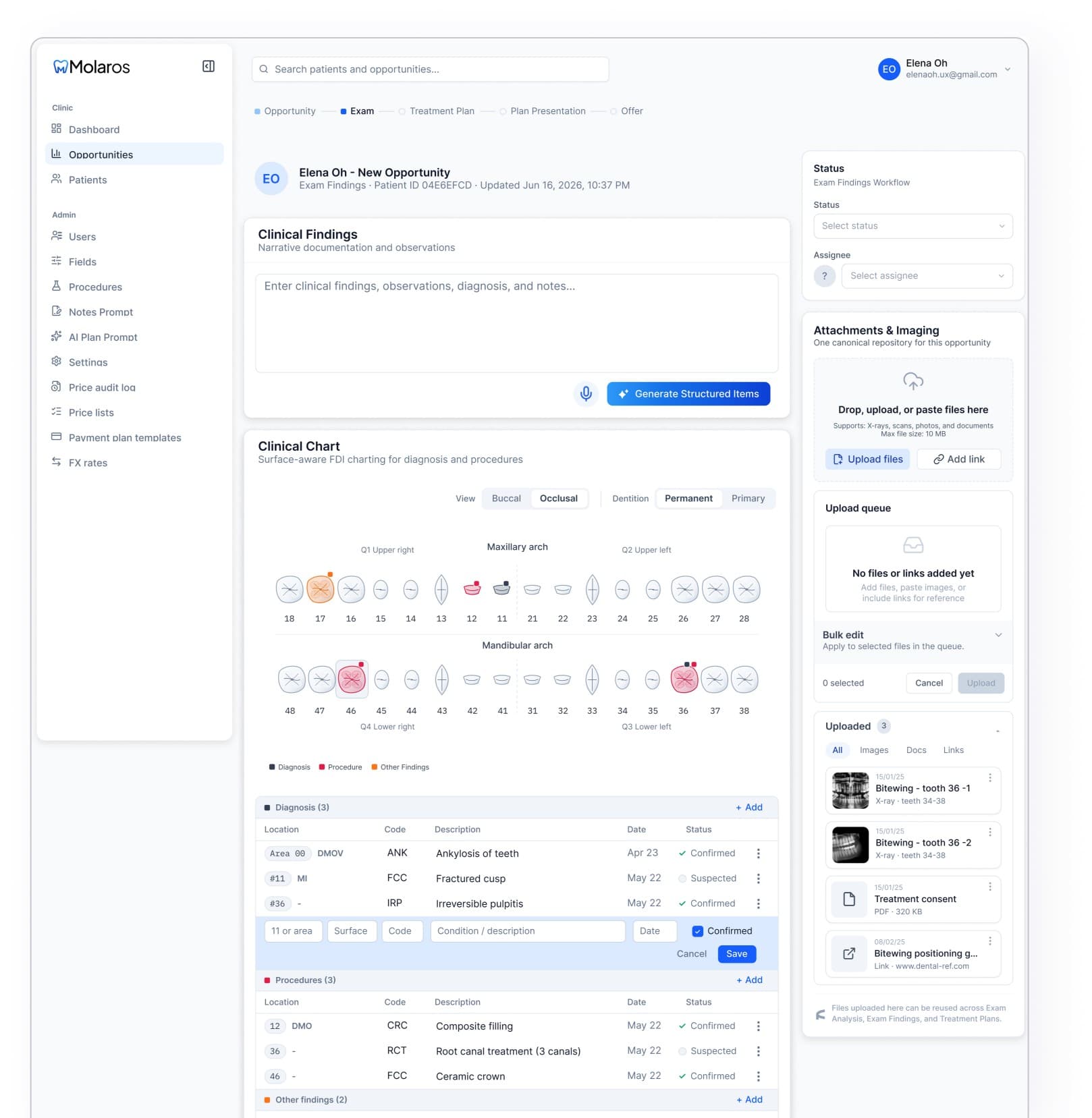Select tooth 11 with diagnosis marker
This screenshot has width=1092, height=1118.
501,588
